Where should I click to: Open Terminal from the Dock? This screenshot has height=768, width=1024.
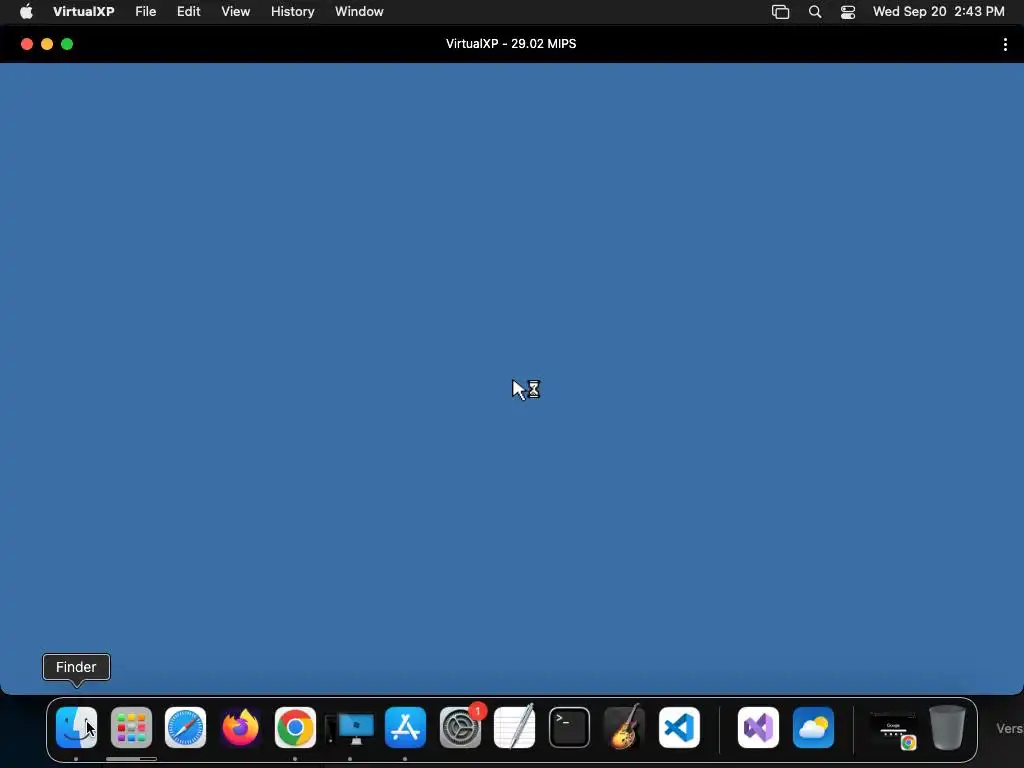[569, 728]
